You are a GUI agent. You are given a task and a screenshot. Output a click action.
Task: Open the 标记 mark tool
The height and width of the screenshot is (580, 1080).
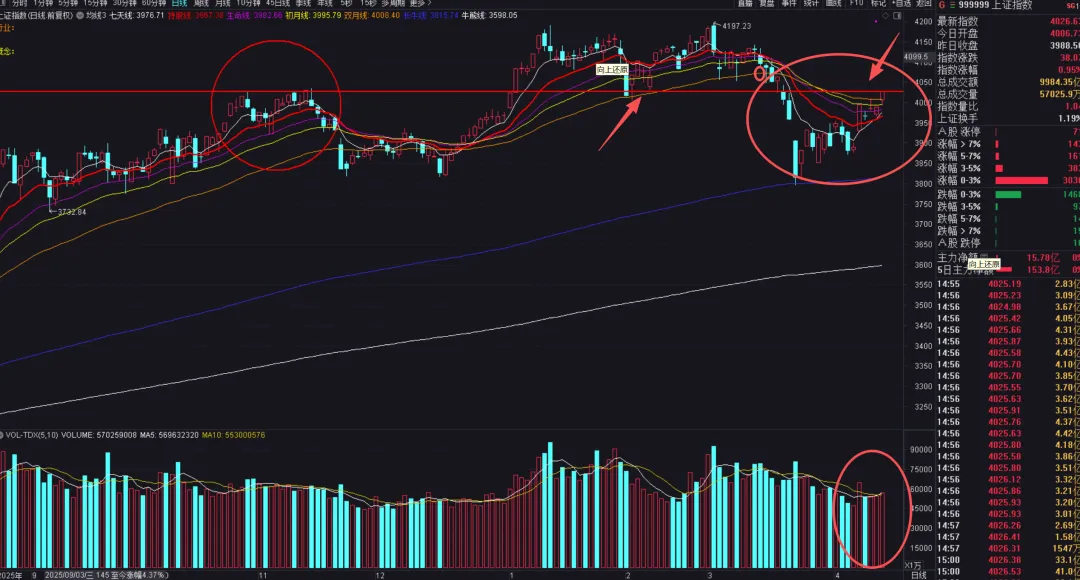(x=878, y=3)
